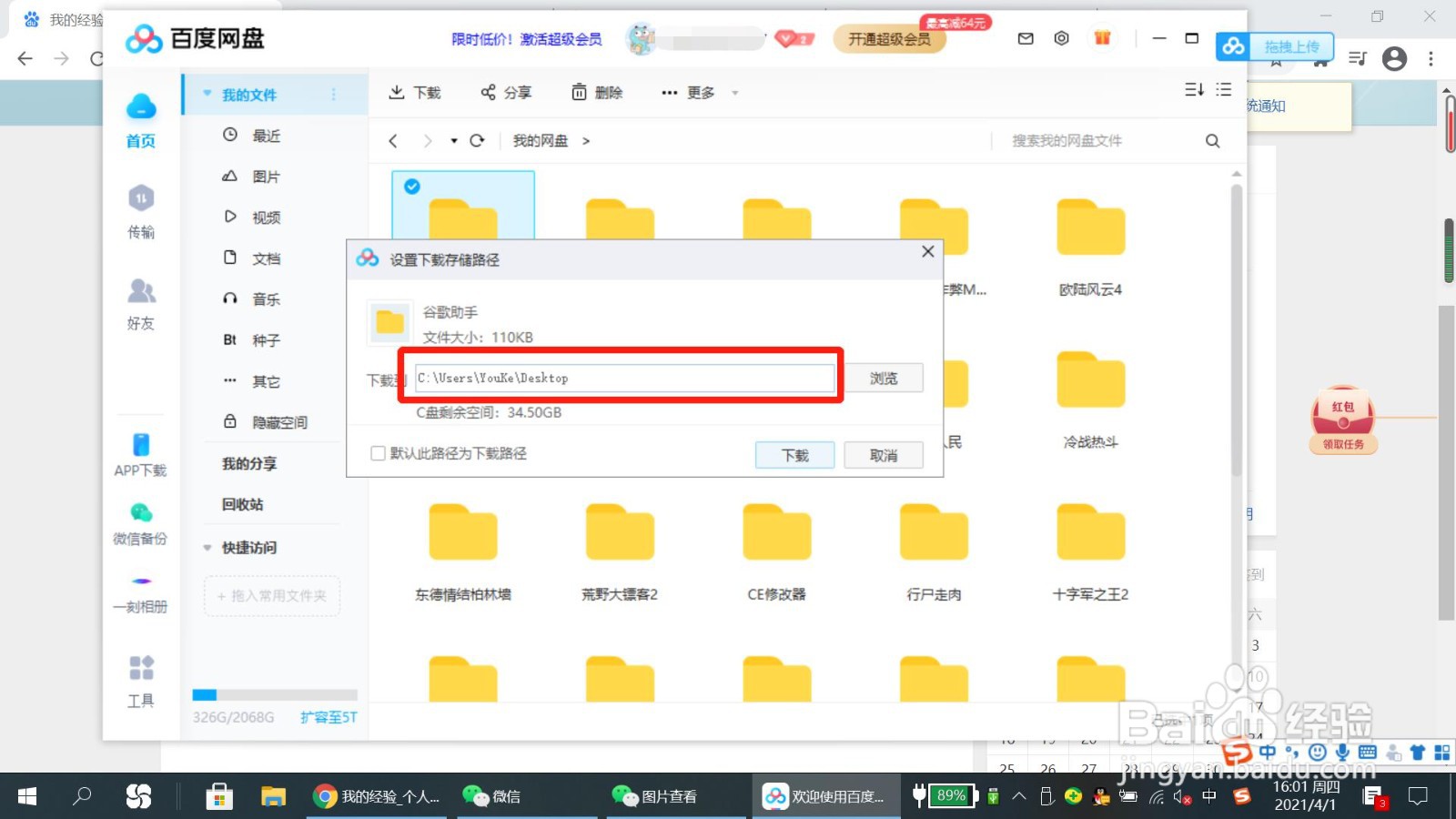
Task: Click the mail envelope icon in title bar
Action: click(x=1026, y=38)
